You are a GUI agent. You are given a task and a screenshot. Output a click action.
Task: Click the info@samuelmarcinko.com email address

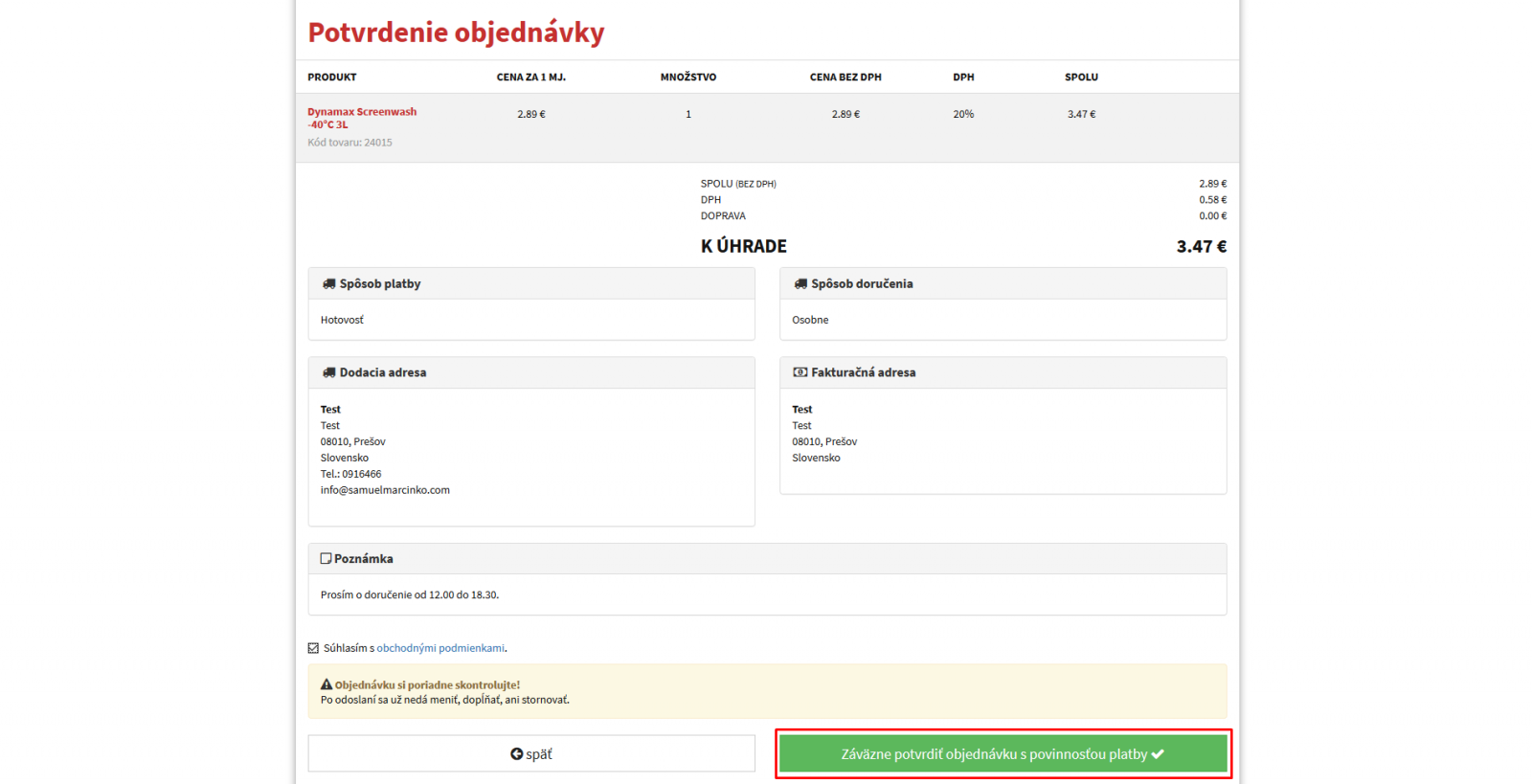[385, 491]
